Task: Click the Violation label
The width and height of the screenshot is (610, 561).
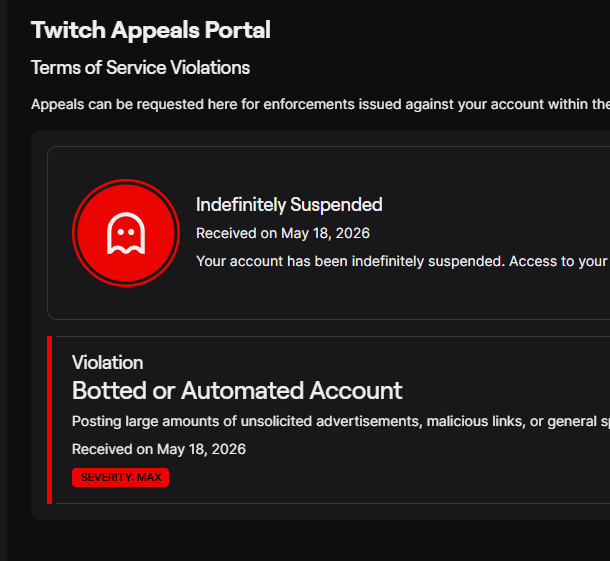Action: coord(107,363)
